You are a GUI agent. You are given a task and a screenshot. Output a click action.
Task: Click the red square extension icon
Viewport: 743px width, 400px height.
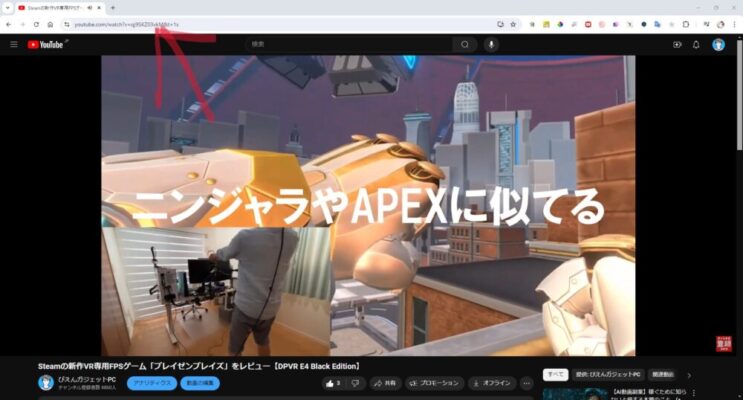(588, 24)
